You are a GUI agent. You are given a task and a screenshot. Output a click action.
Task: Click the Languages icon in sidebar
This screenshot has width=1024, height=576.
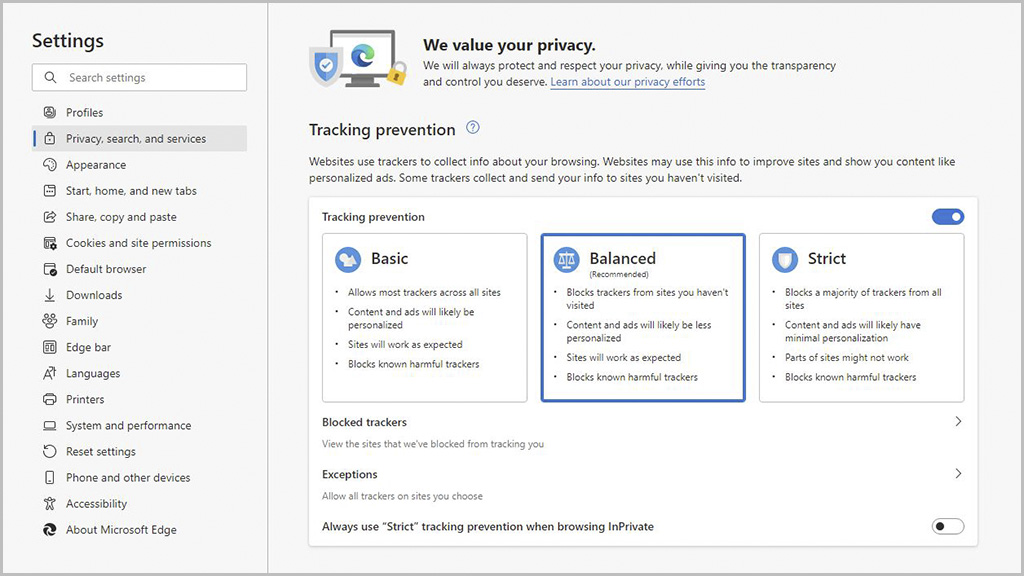(49, 373)
